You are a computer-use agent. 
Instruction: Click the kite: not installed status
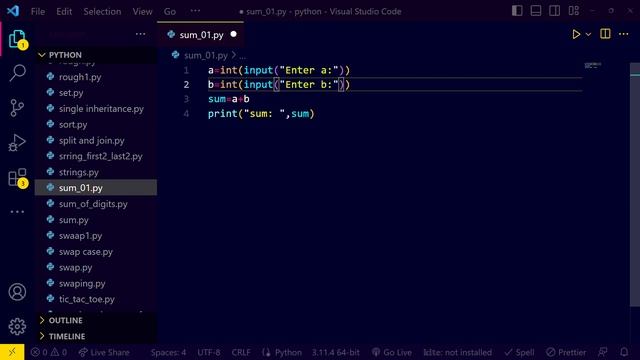(458, 352)
